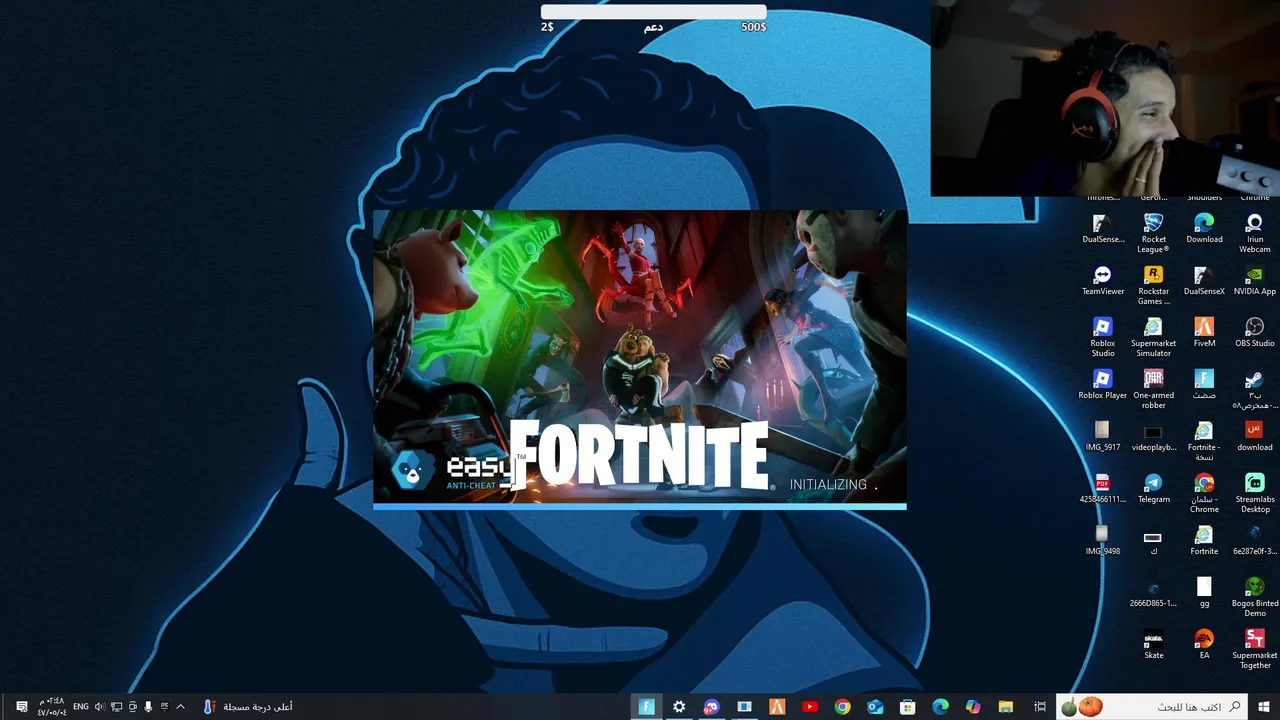Image resolution: width=1280 pixels, height=720 pixels.
Task: Select the IMG_5917 file icon
Action: coord(1103,437)
